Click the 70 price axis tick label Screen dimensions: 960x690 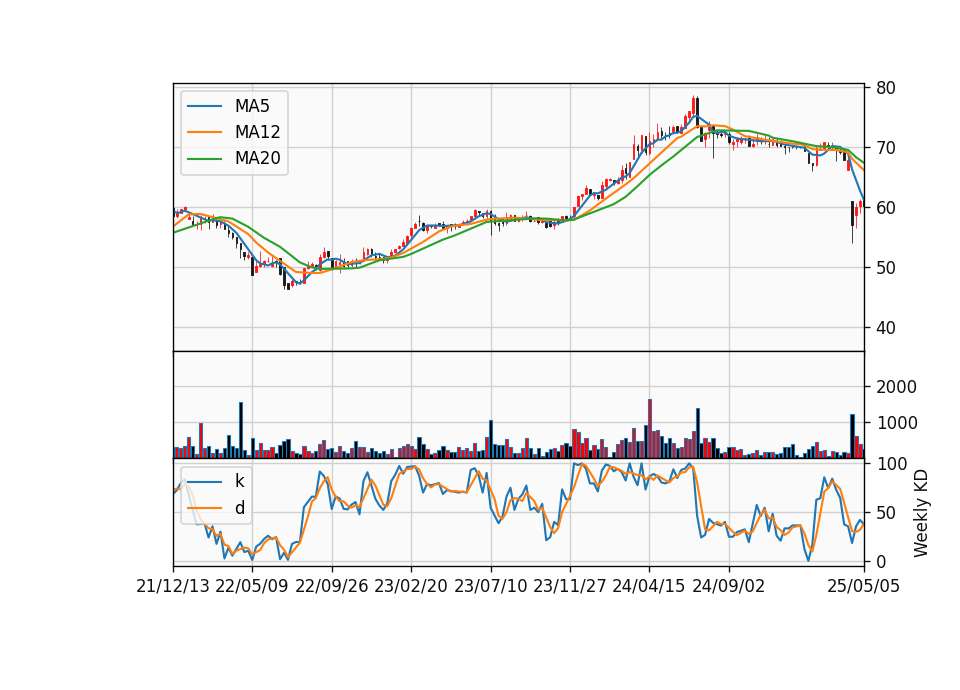[885, 148]
